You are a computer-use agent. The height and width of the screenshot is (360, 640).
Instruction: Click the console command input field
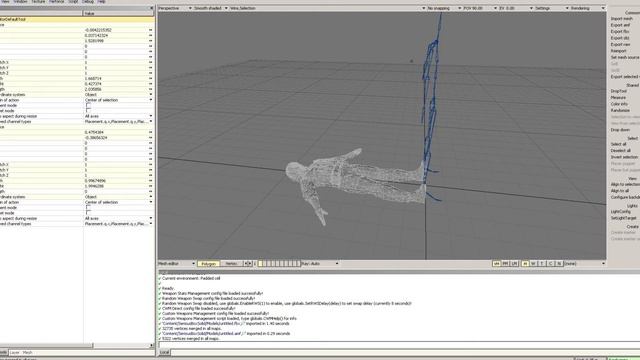coord(399,345)
